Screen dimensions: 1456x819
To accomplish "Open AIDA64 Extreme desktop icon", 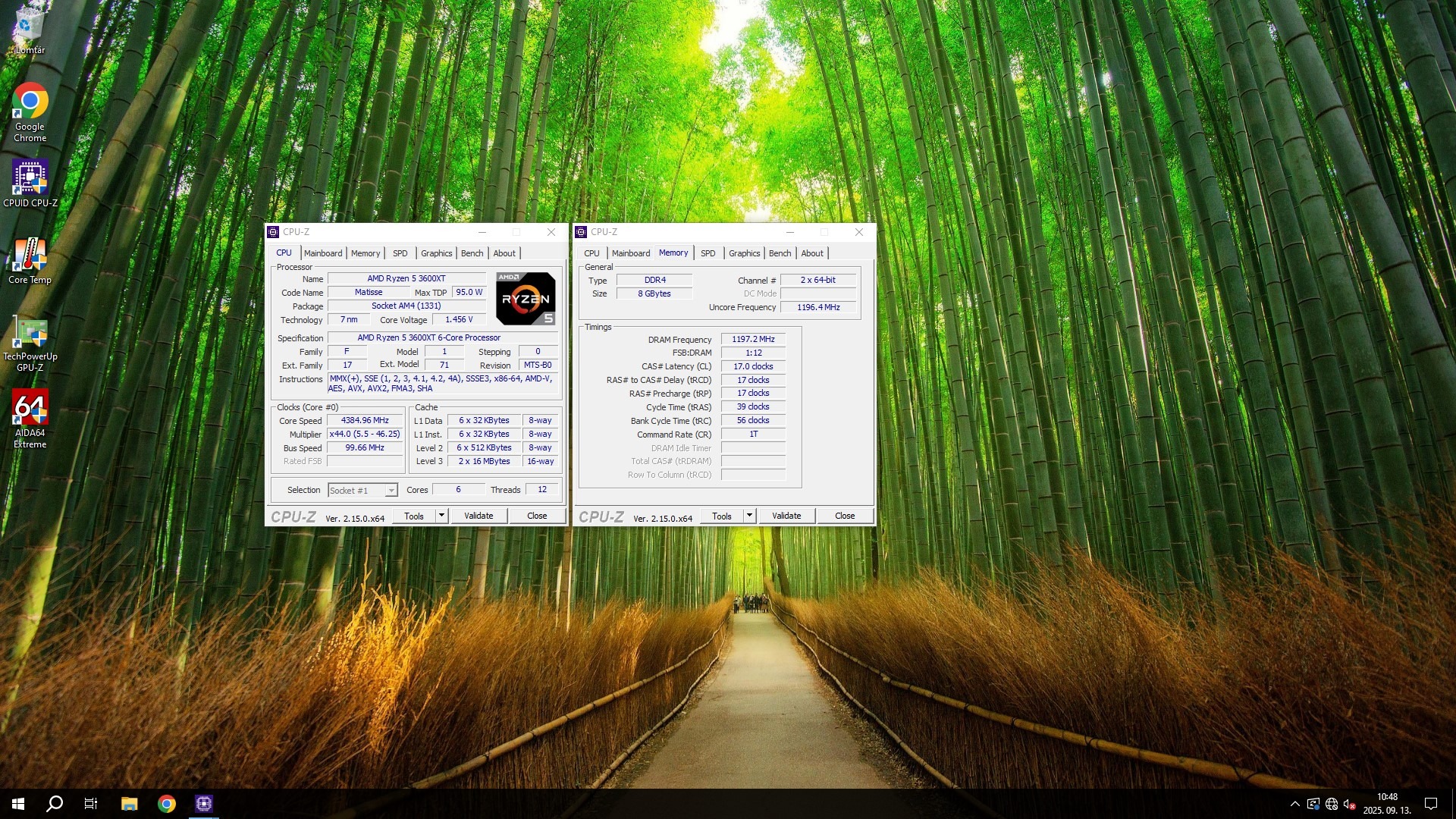I will [x=30, y=408].
